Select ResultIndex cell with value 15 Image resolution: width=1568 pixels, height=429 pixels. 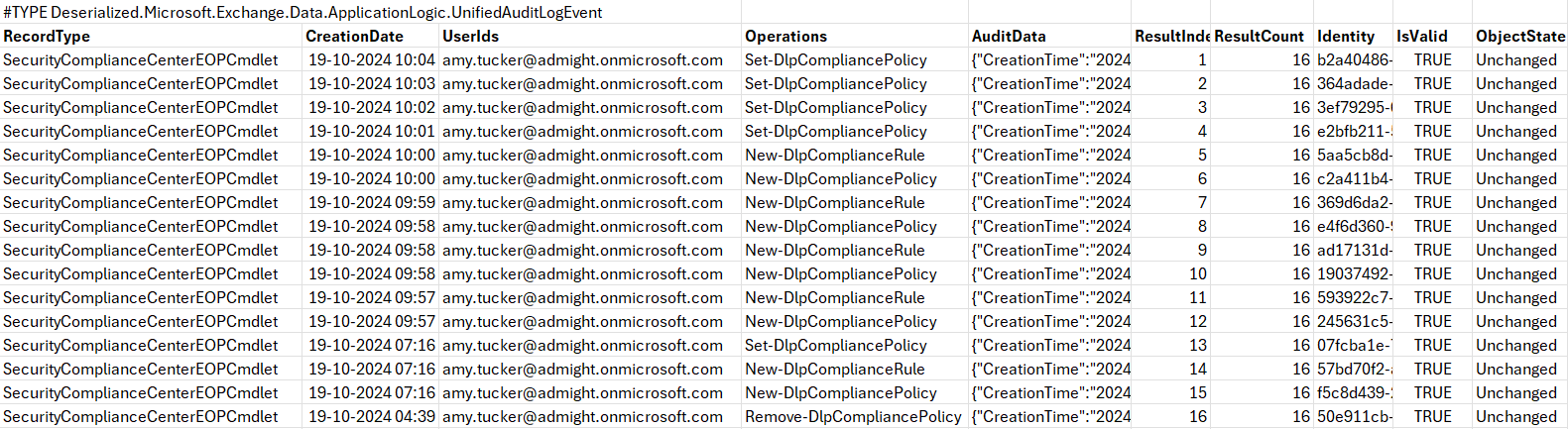1171,393
